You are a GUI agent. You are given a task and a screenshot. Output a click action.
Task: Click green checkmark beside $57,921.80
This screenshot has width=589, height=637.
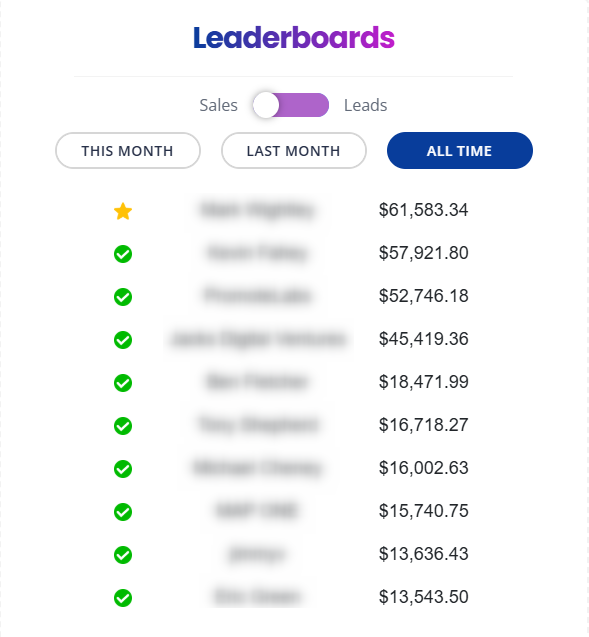(x=123, y=254)
